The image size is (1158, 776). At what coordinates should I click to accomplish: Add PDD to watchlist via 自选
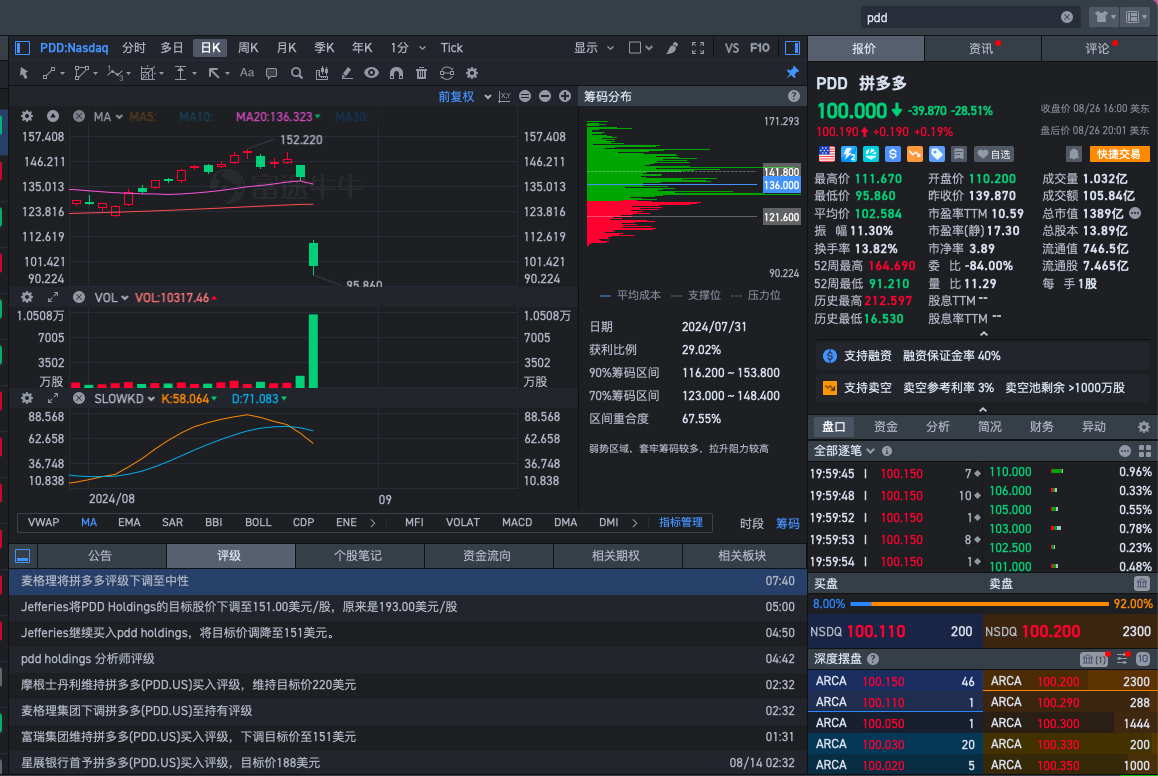993,154
